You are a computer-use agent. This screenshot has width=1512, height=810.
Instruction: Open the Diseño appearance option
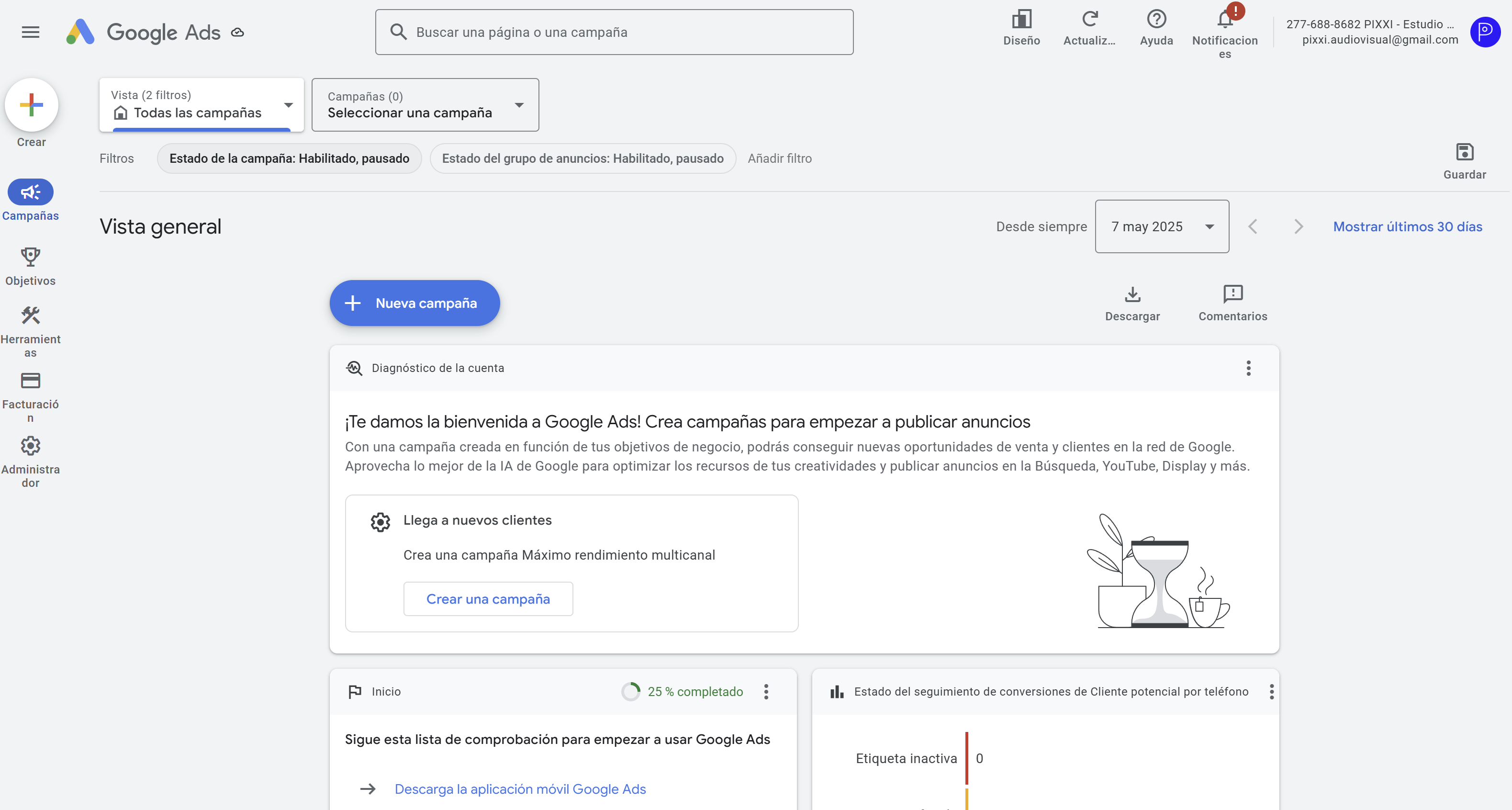[1021, 28]
